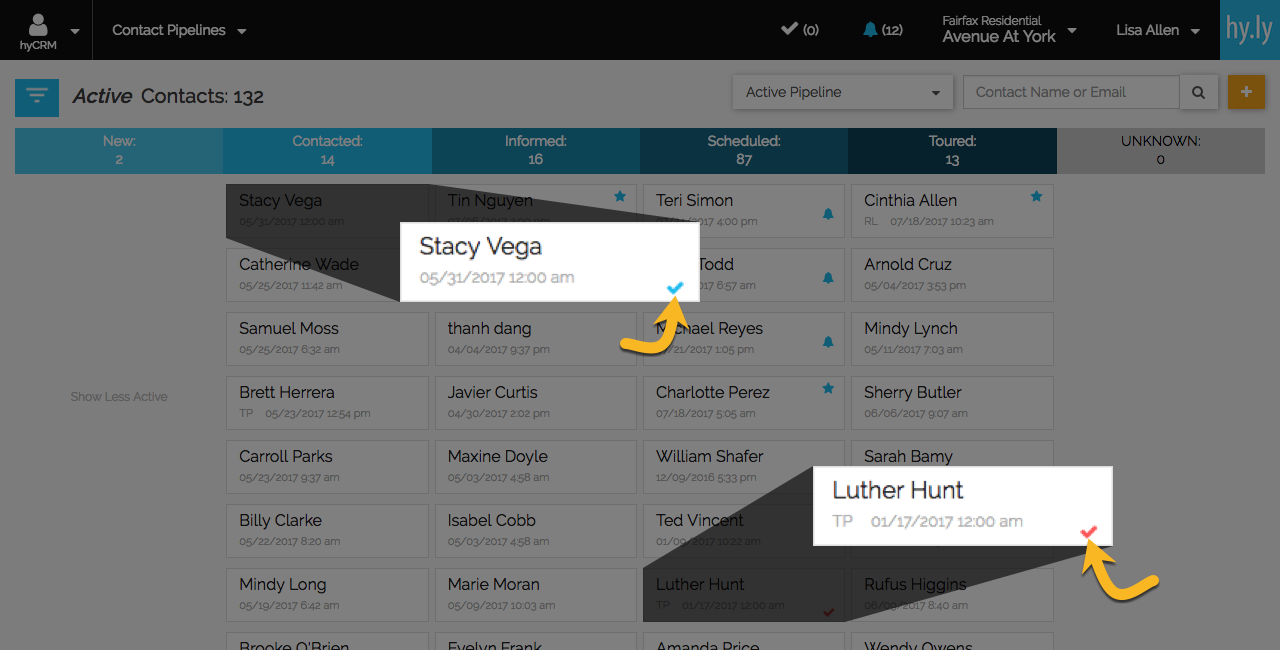Viewport: 1280px width, 650px height.
Task: Click the search magnifier button
Action: pyautogui.click(x=1198, y=92)
